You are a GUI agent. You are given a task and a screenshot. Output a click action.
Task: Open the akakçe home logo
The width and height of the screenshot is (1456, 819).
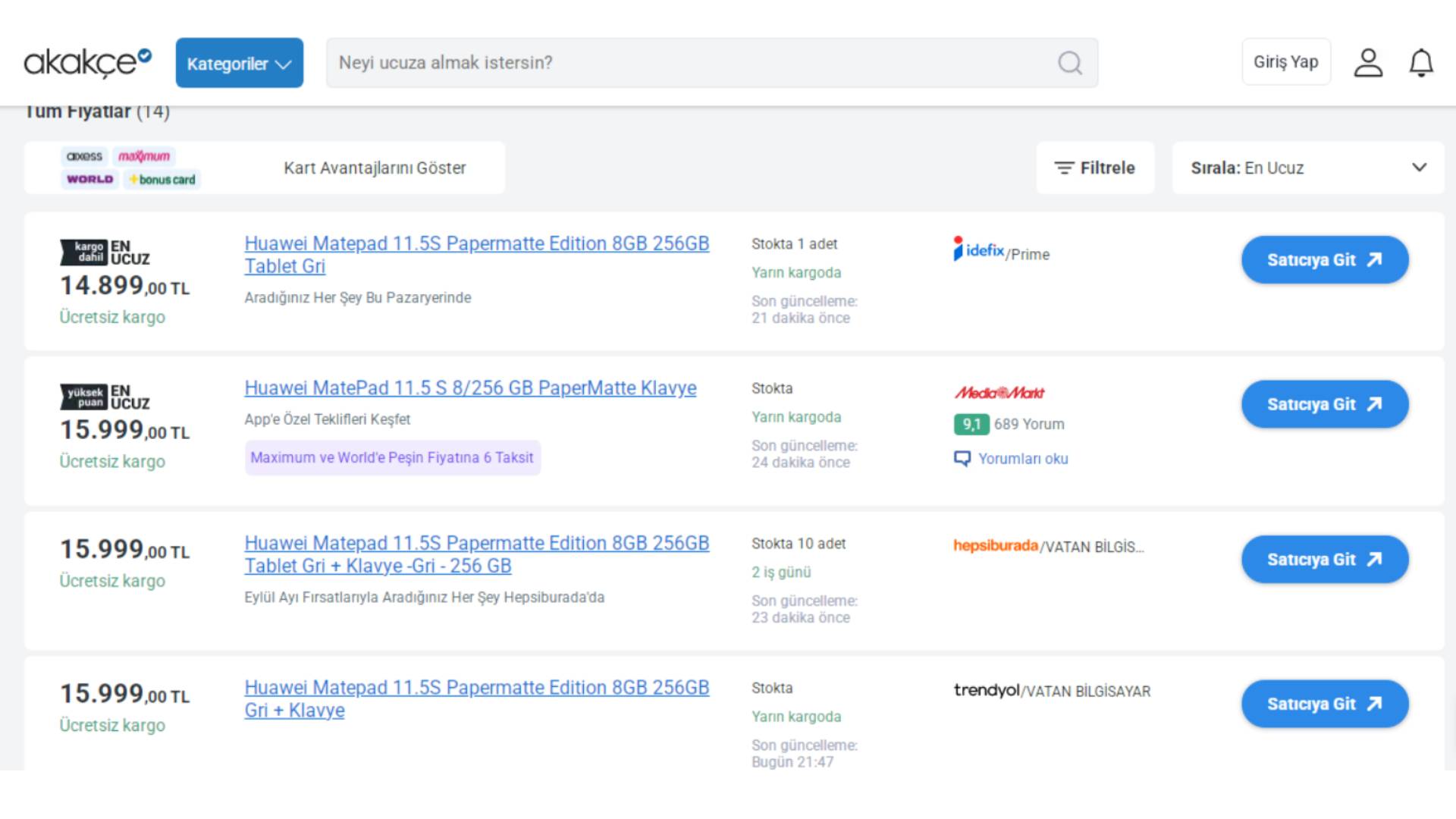pos(87,63)
